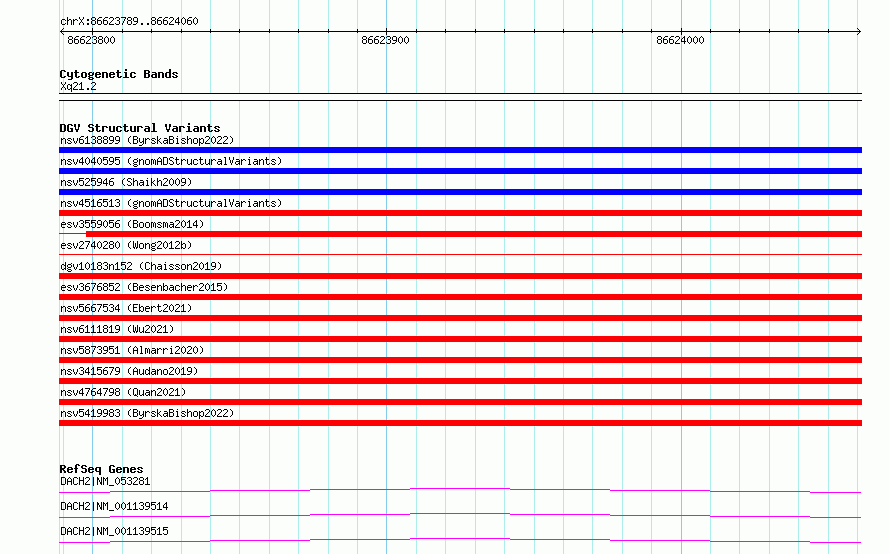Click the red bar under nsv5873951

(x=460, y=360)
